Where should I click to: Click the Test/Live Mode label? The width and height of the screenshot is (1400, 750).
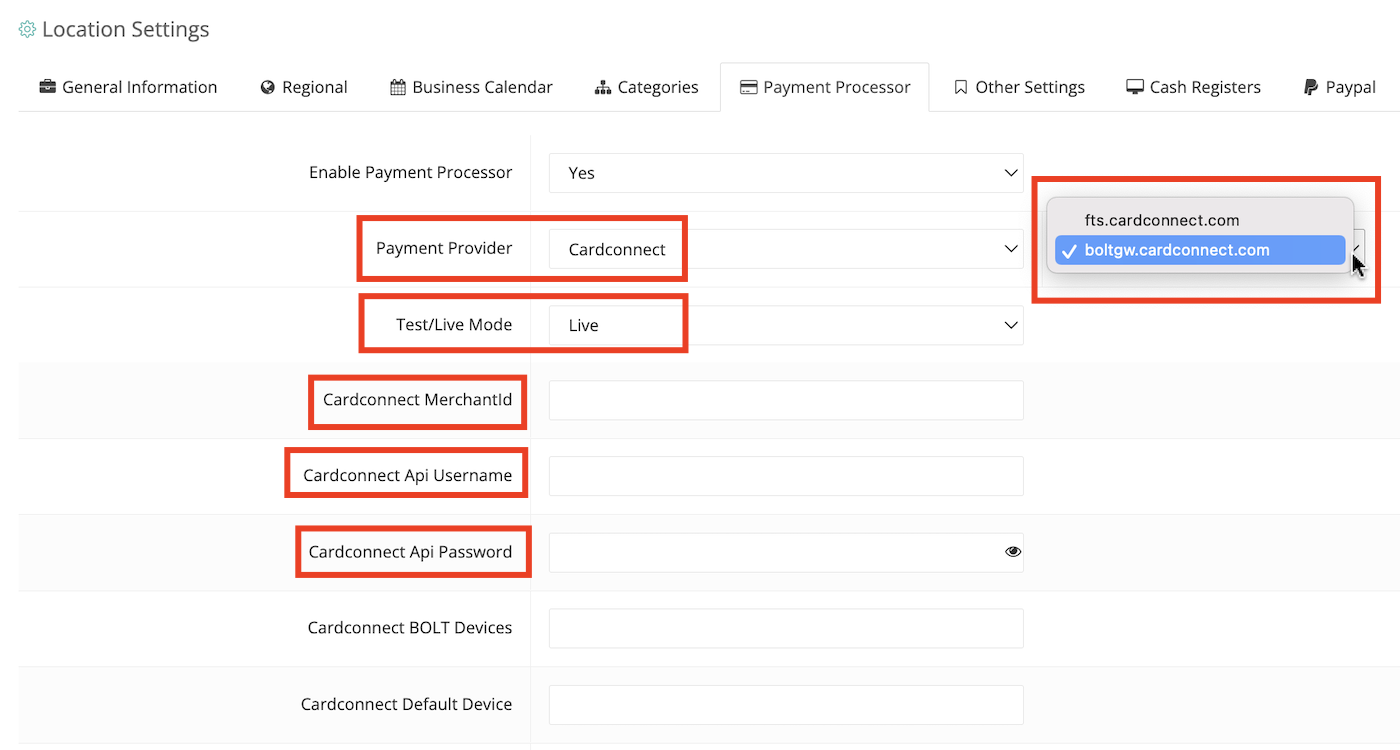[x=454, y=324]
